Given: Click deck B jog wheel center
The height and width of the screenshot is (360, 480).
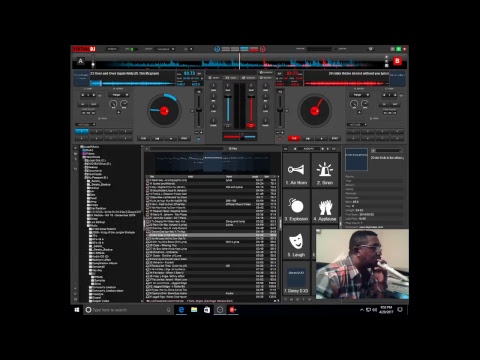Looking at the screenshot, I should point(315,111).
